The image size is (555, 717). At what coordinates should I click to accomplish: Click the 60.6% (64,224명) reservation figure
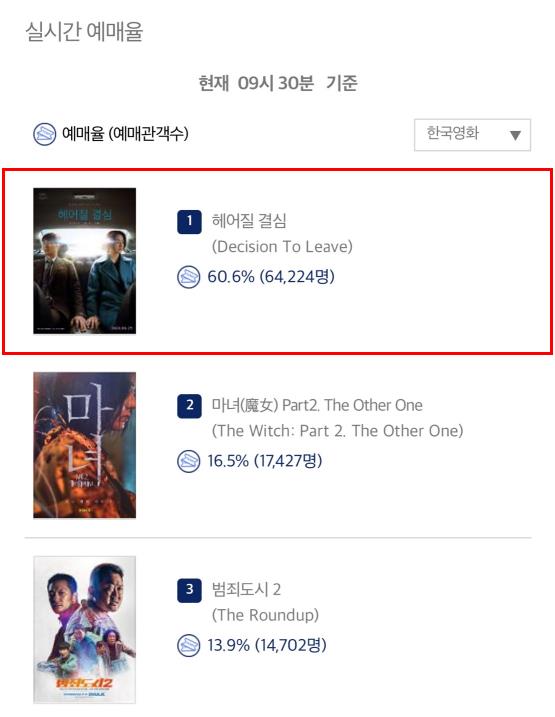click(271, 277)
